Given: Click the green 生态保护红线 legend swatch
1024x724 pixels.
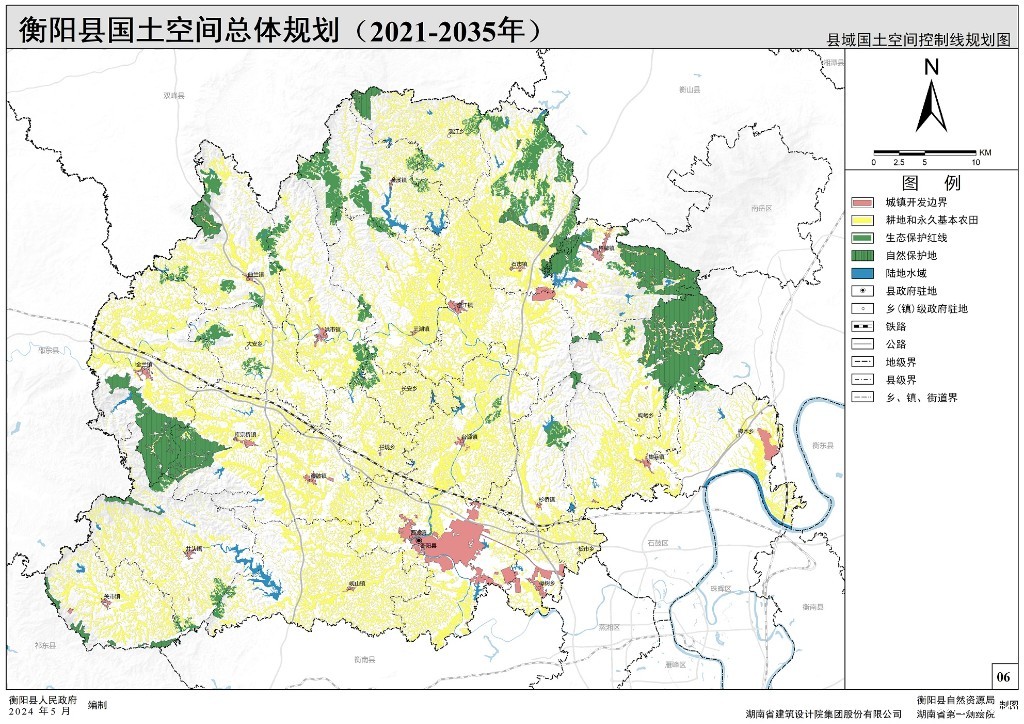Looking at the screenshot, I should tap(861, 238).
